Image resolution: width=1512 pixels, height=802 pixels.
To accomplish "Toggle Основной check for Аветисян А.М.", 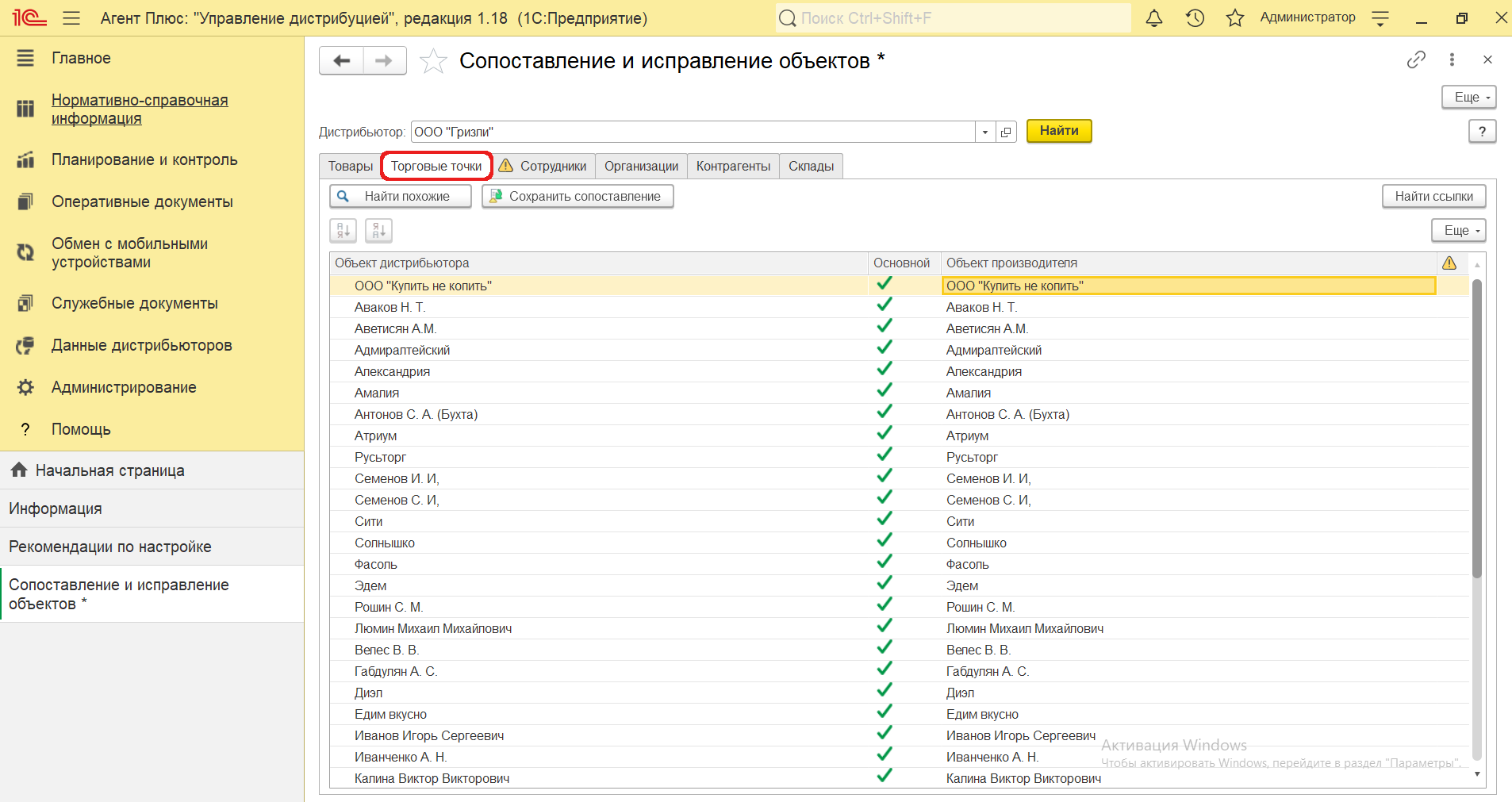I will click(x=885, y=326).
